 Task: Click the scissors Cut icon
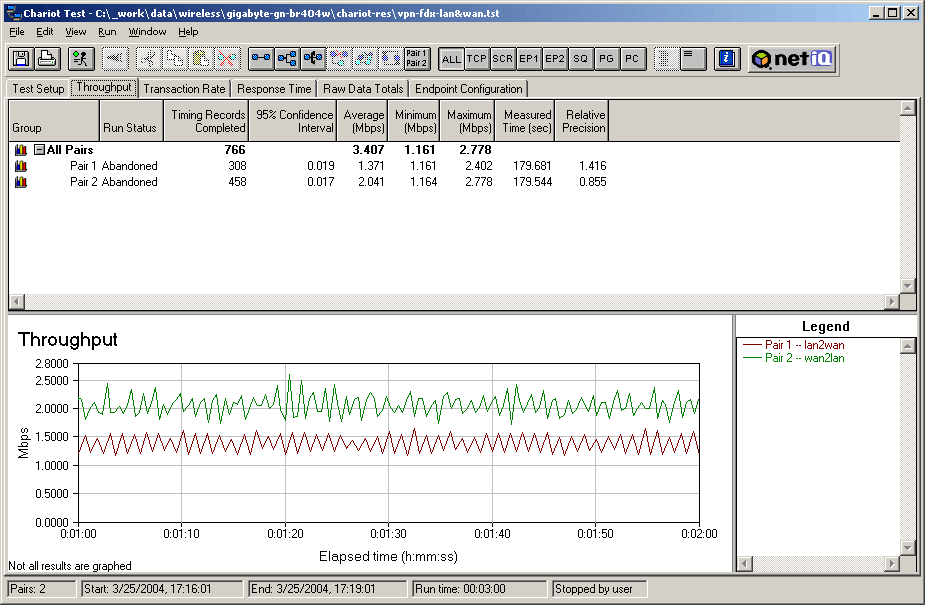(x=150, y=59)
